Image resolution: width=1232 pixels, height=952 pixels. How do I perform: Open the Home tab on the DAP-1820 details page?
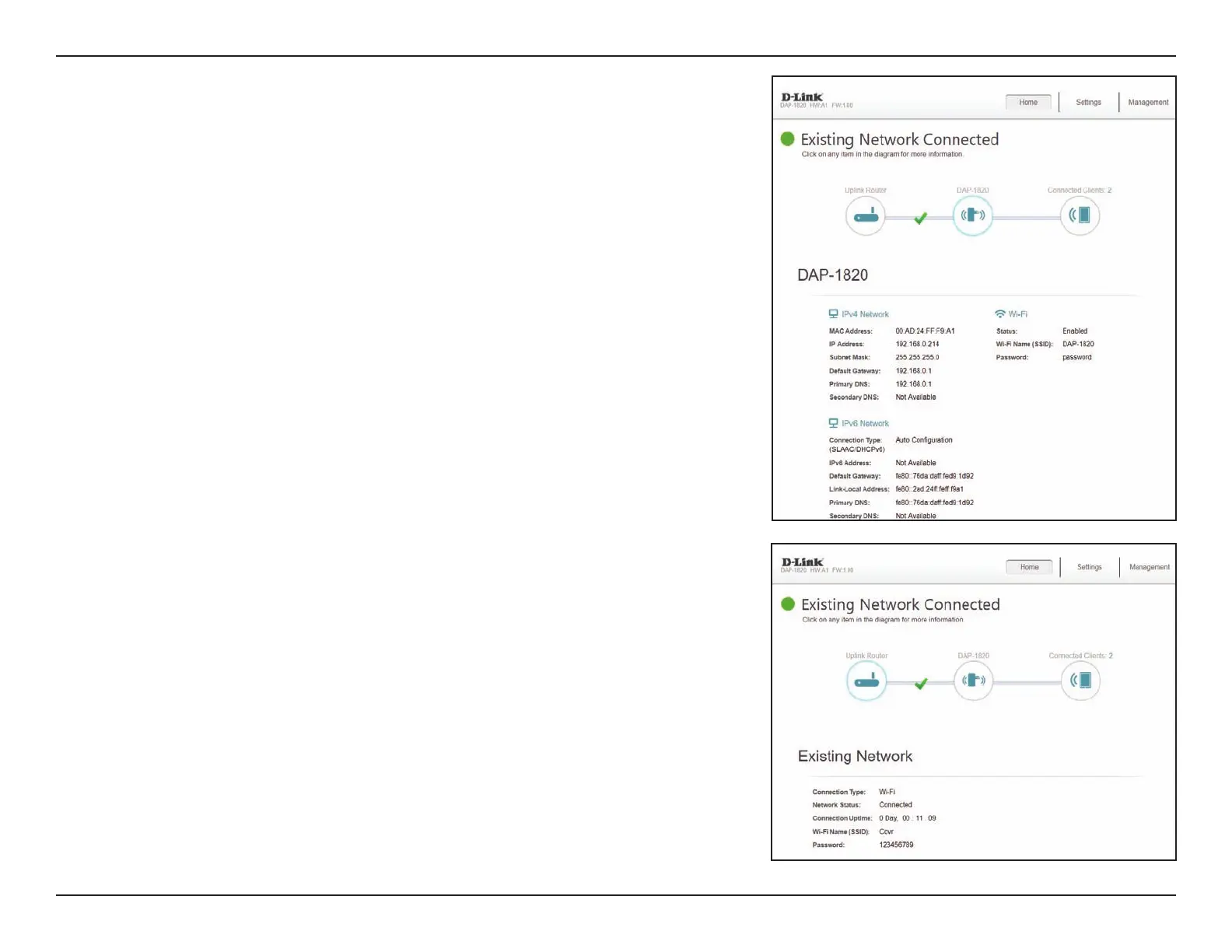[x=1028, y=103]
